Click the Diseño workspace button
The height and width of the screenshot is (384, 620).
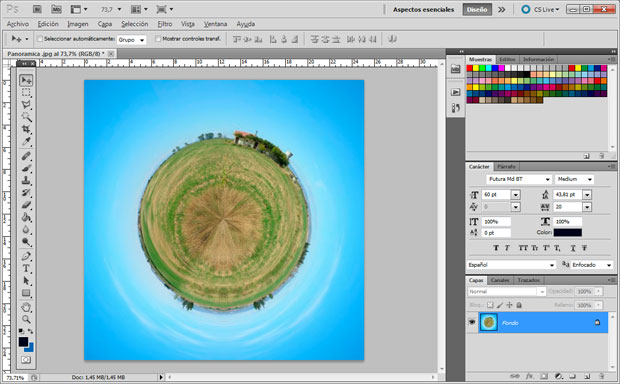click(x=477, y=9)
